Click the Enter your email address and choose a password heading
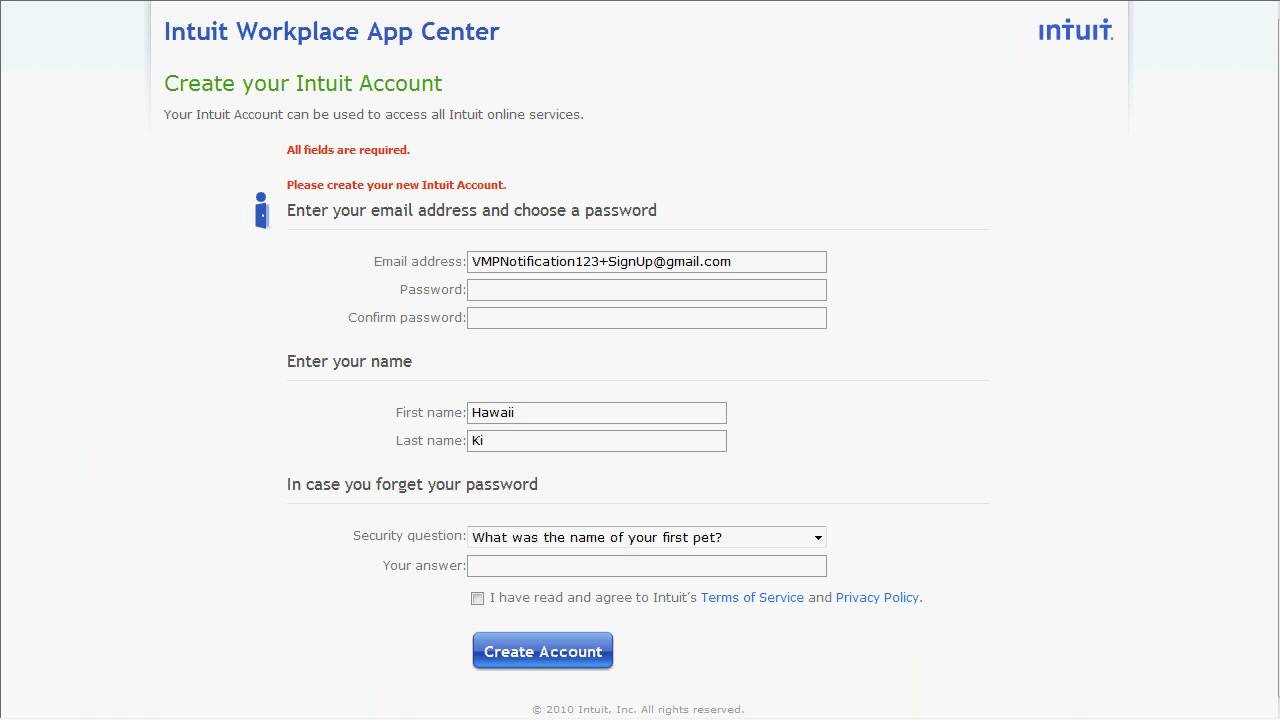Screen dimensions: 1280x720 [472, 210]
